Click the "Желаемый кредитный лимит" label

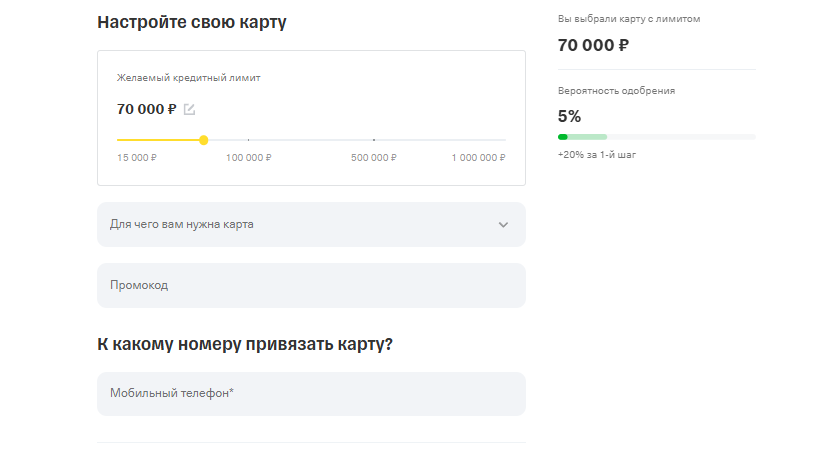189,77
